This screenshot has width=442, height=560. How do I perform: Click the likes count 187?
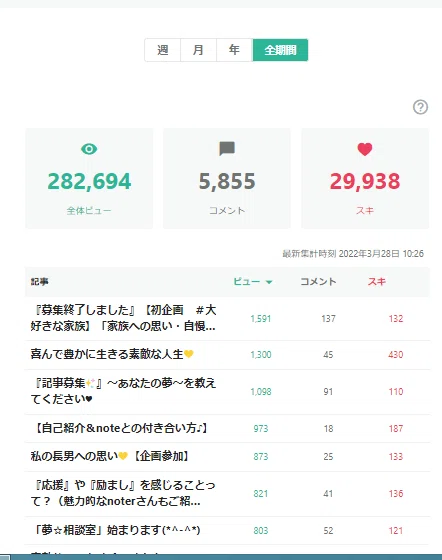(396, 429)
